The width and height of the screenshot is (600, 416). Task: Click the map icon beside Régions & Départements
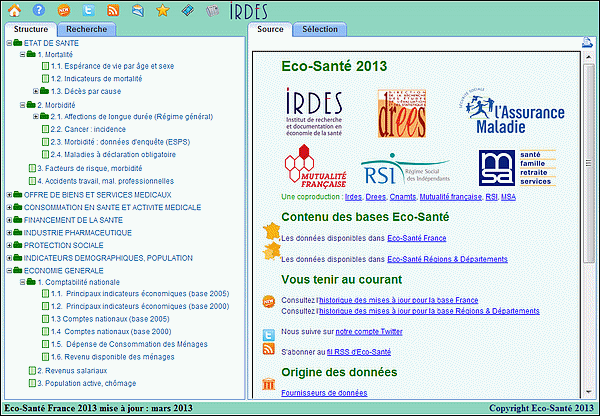[272, 251]
